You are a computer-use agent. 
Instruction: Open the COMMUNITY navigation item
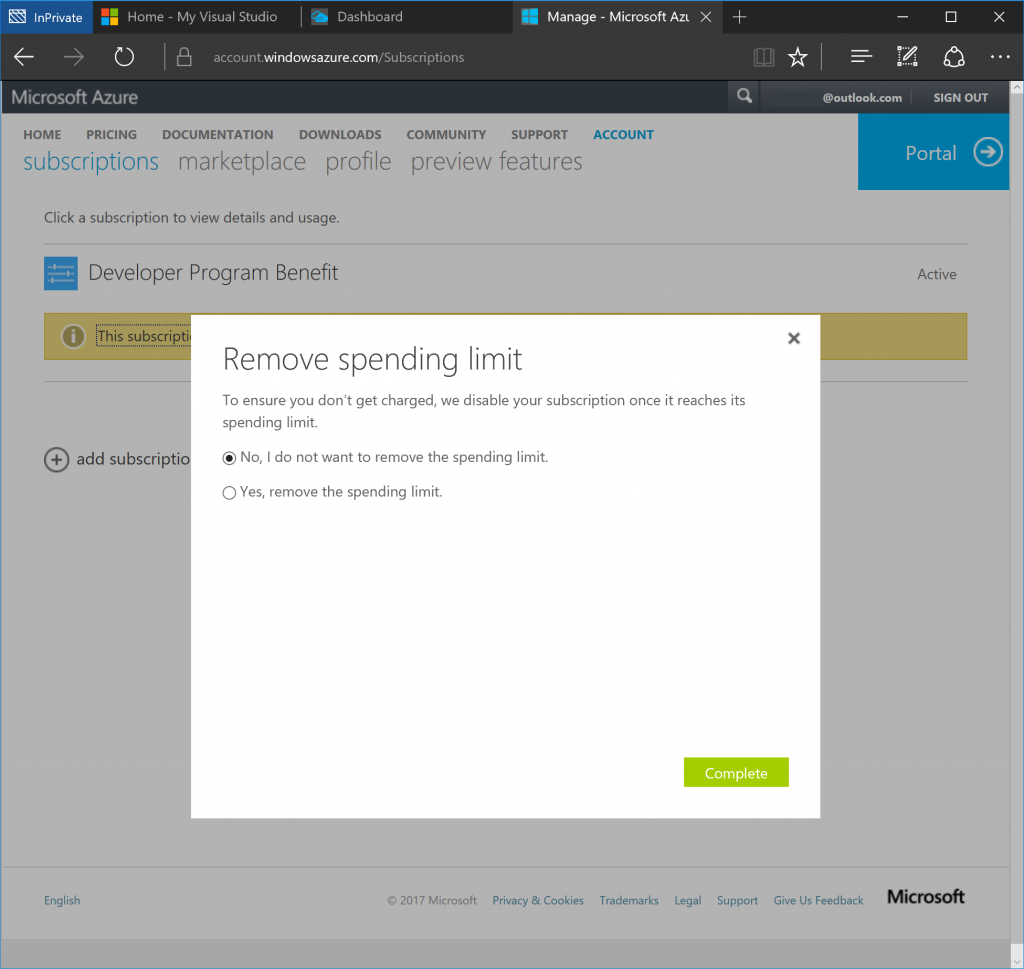click(x=446, y=135)
